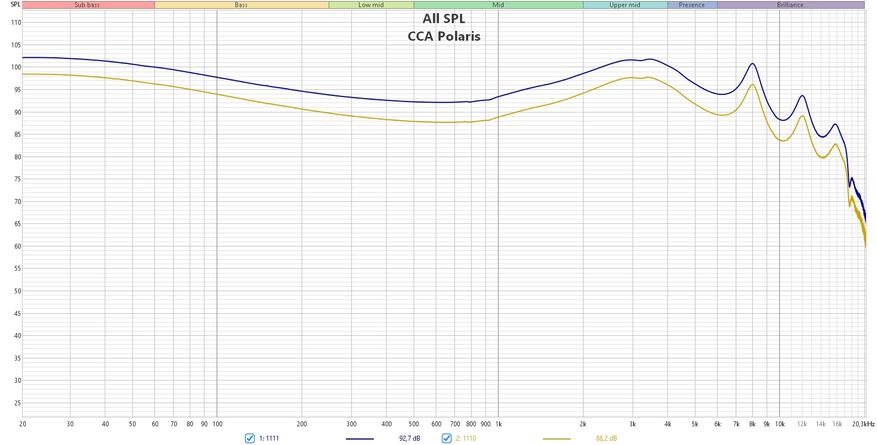Click the 16k tick on frequency axis

(x=837, y=424)
